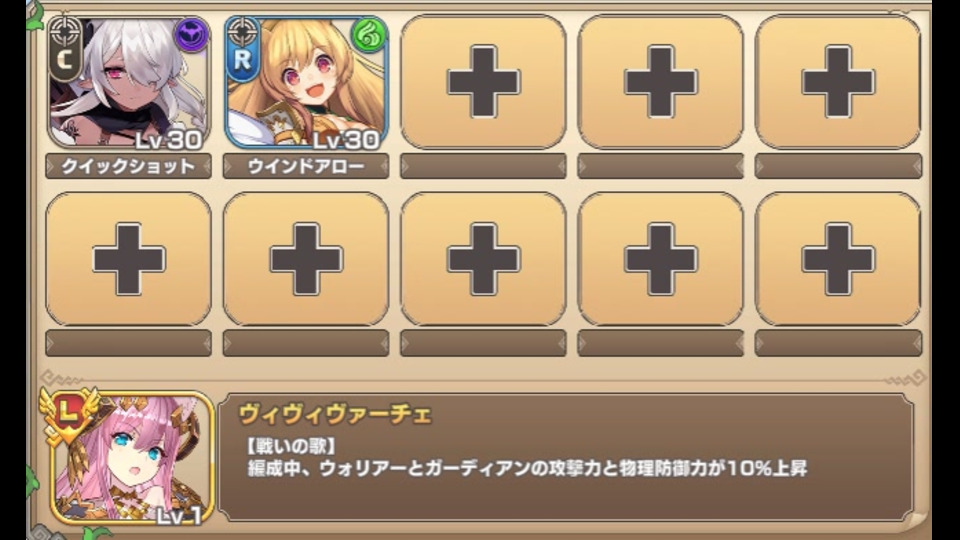Viewport: 960px width, 540px height.
Task: Click the L rank winged emblem on leader
Action: tap(70, 413)
